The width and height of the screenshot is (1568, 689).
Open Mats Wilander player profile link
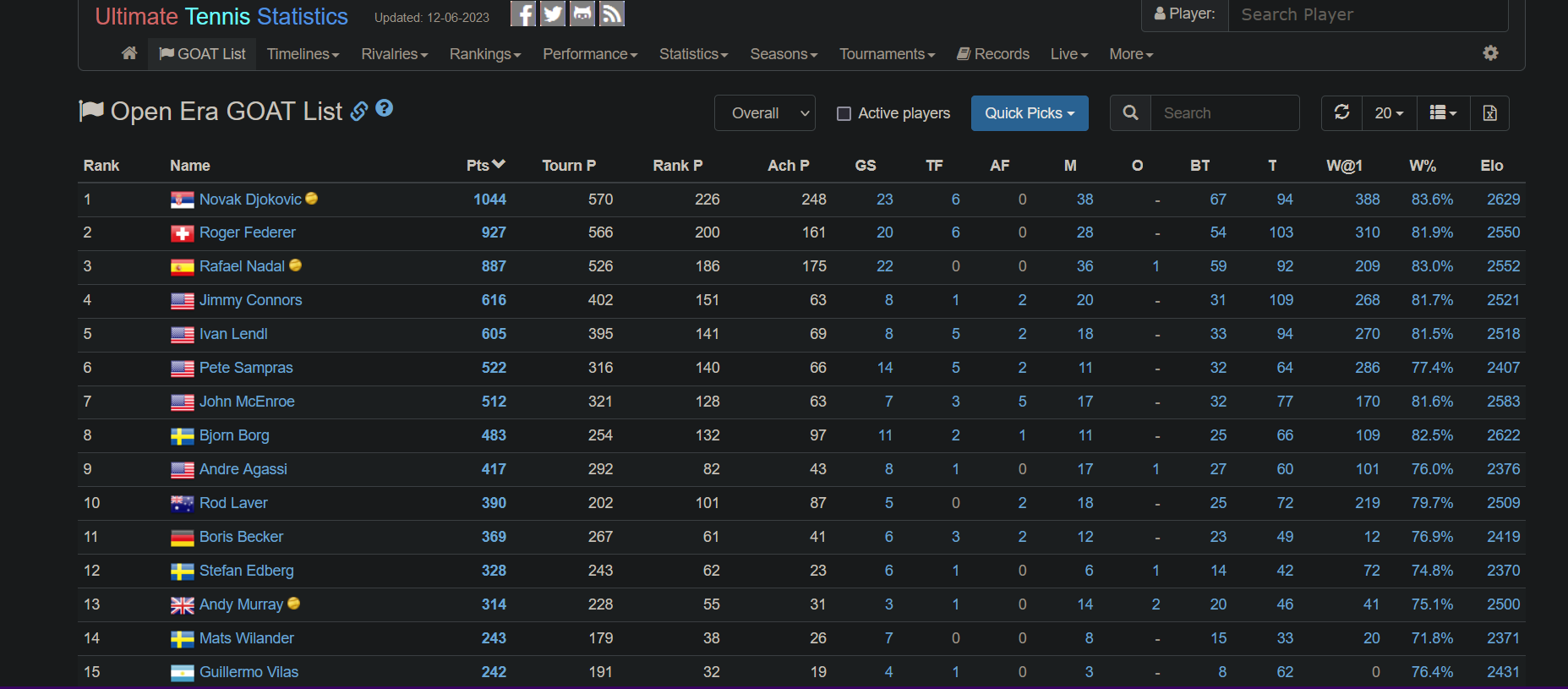247,638
